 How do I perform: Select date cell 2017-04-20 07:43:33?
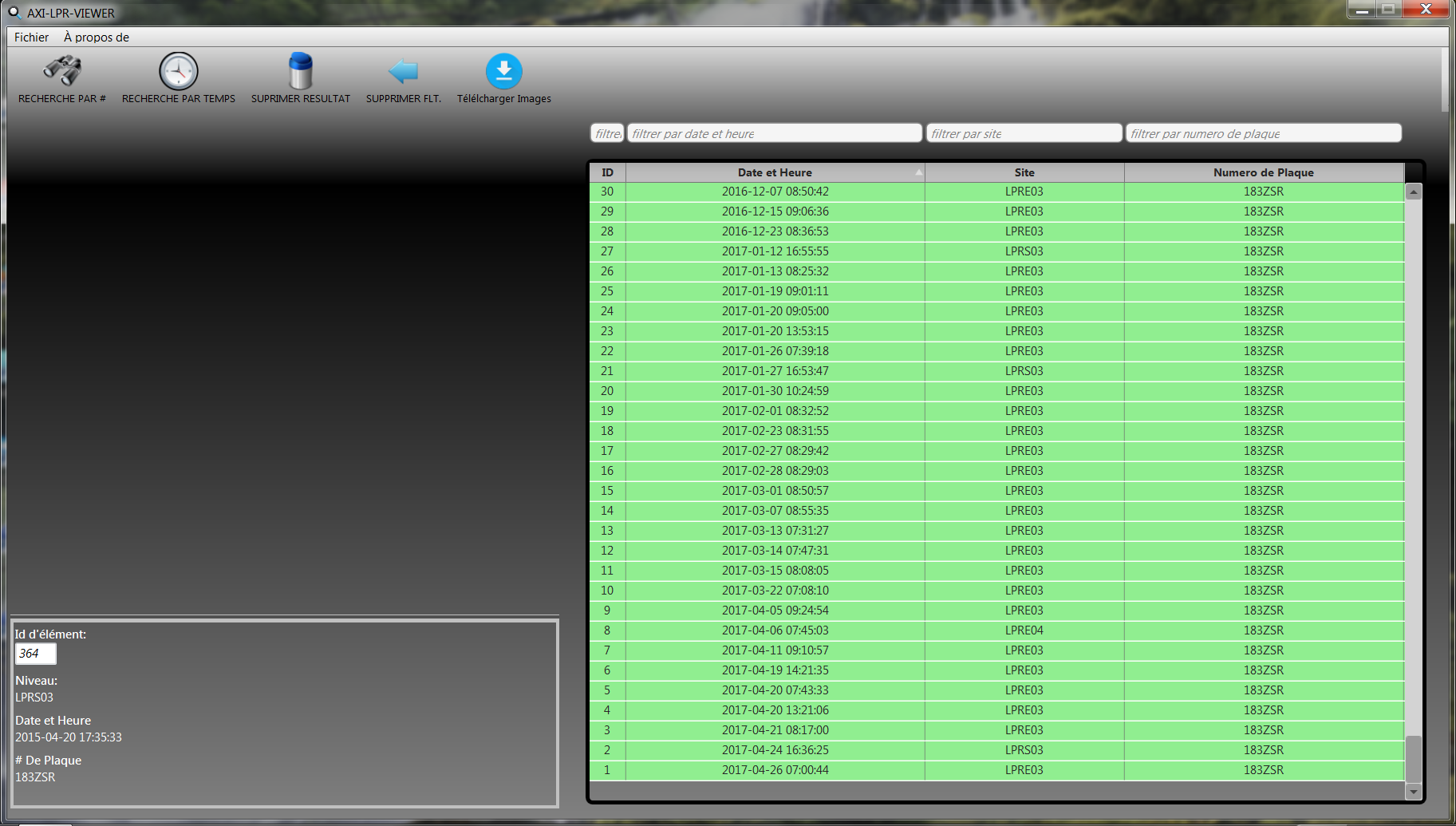[x=775, y=690]
